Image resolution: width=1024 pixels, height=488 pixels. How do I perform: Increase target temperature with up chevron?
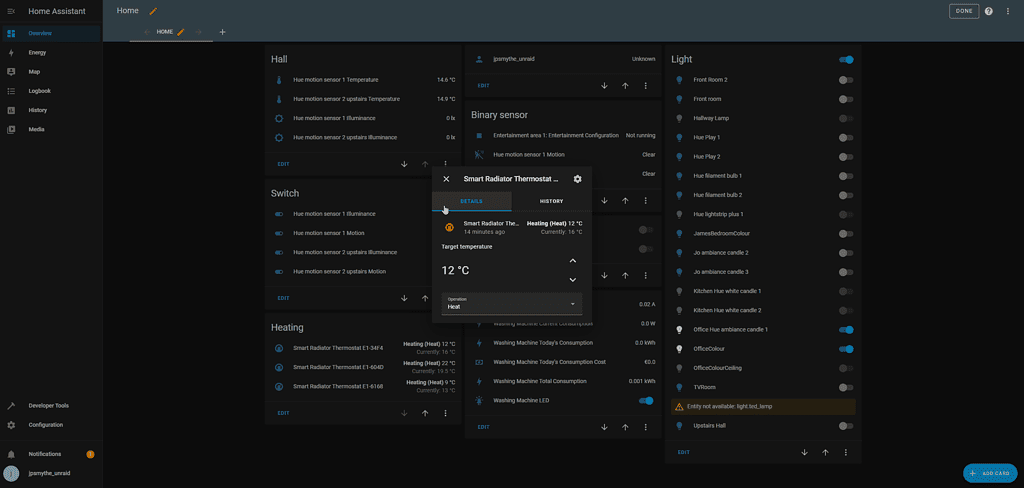pyautogui.click(x=572, y=261)
